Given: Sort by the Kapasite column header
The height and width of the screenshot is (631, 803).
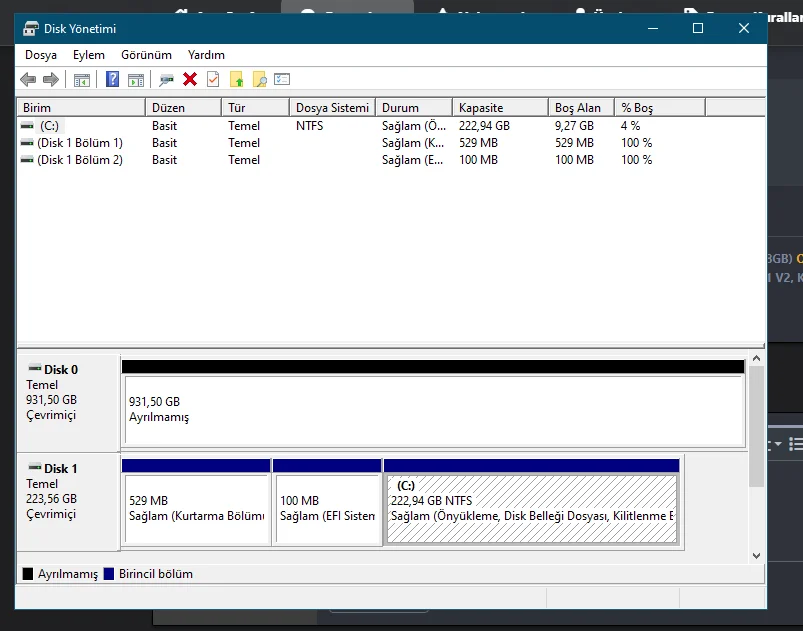Looking at the screenshot, I should 500,108.
